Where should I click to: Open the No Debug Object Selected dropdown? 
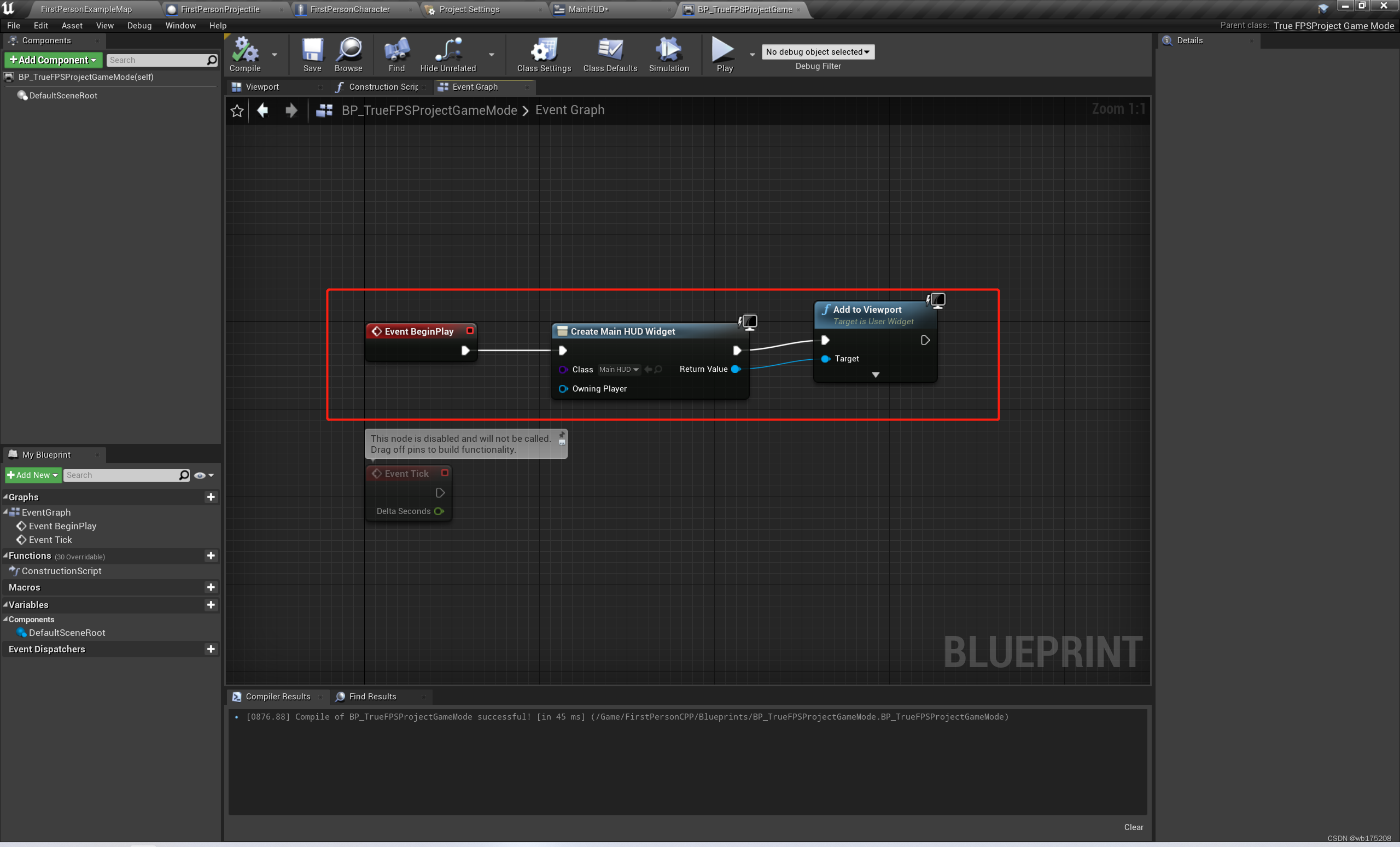pos(819,51)
